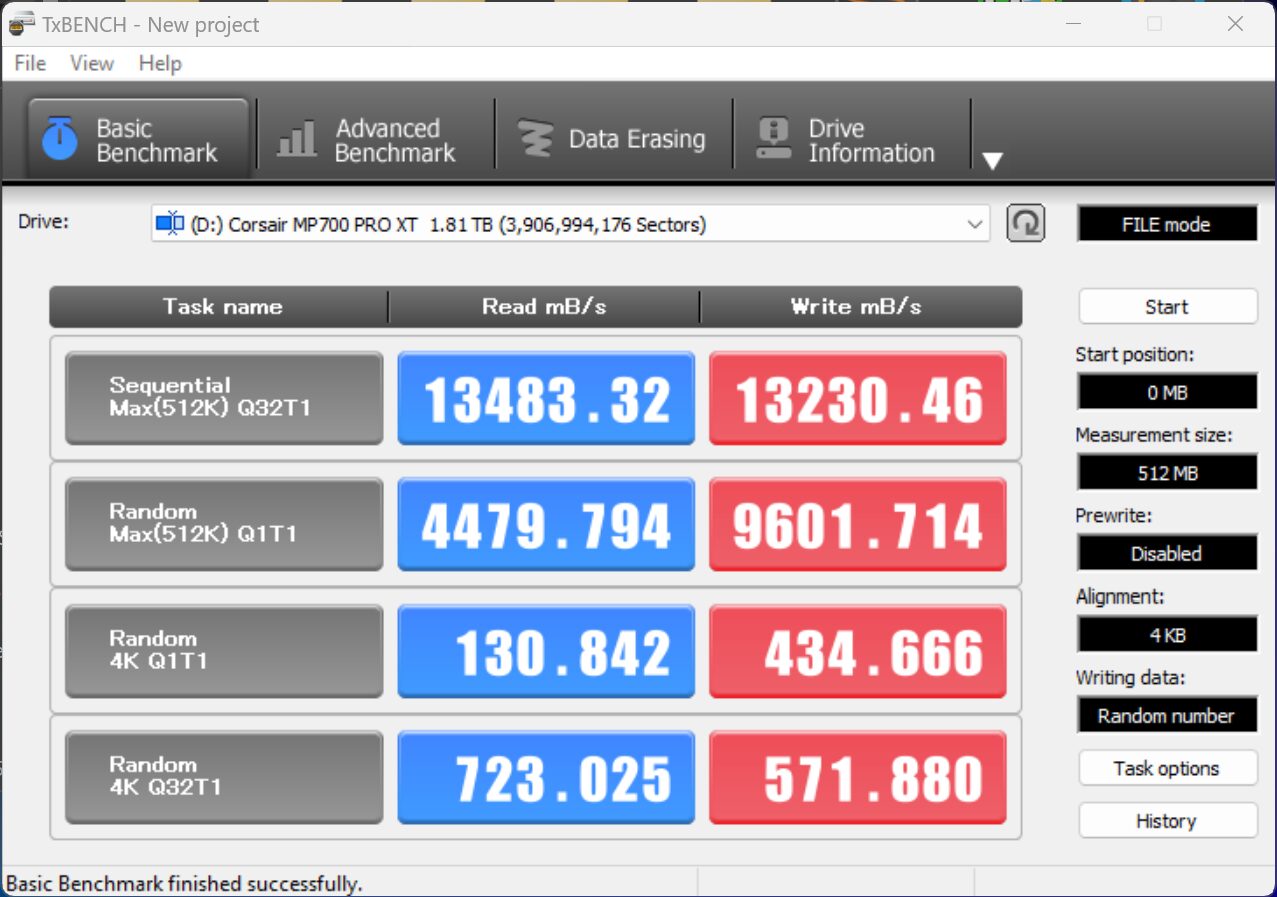Click the refresh drive list icon

point(1026,224)
